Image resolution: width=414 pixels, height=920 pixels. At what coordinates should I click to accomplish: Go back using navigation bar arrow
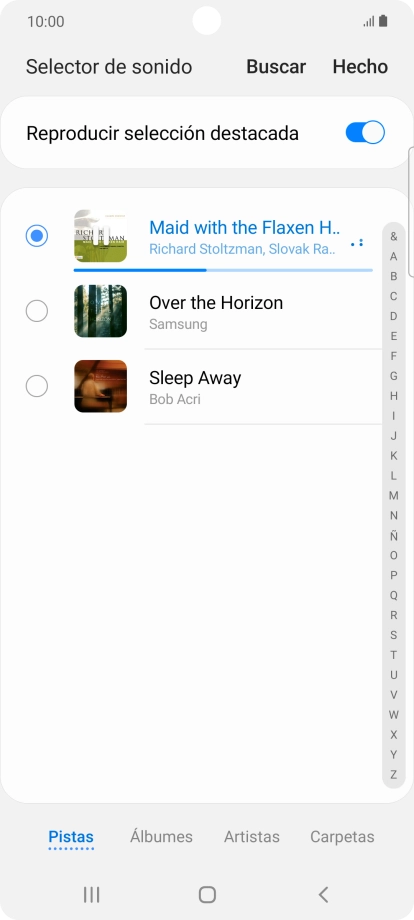coord(323,894)
